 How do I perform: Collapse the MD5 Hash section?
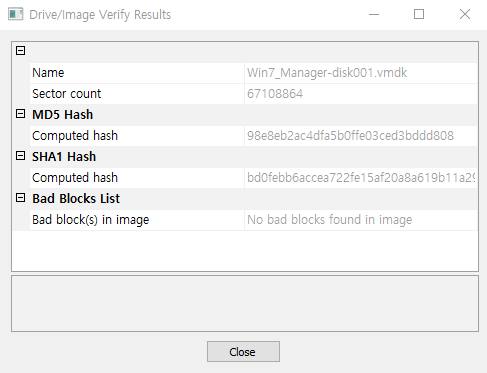(20, 114)
